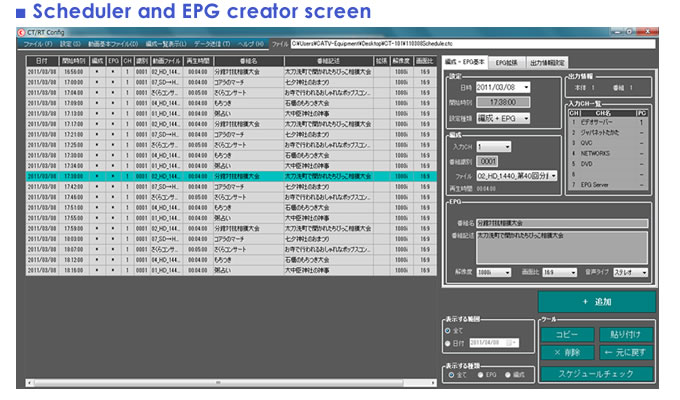Click the × 削除 delete button
The width and height of the screenshot is (680, 400).
point(567,353)
